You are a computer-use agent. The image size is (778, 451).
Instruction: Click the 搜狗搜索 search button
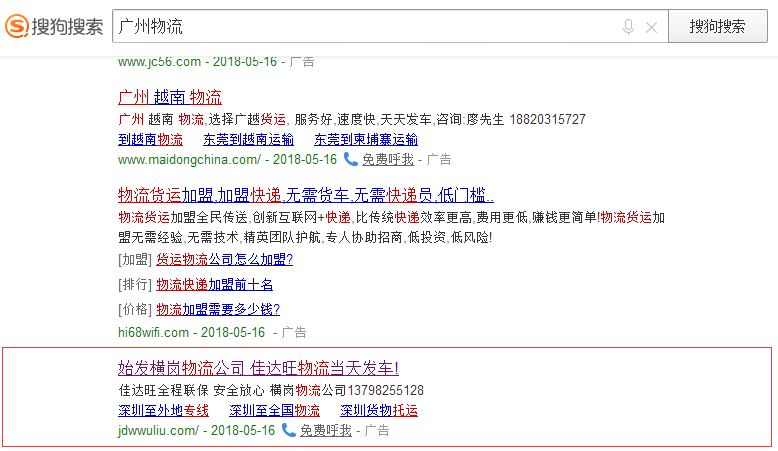click(717, 26)
